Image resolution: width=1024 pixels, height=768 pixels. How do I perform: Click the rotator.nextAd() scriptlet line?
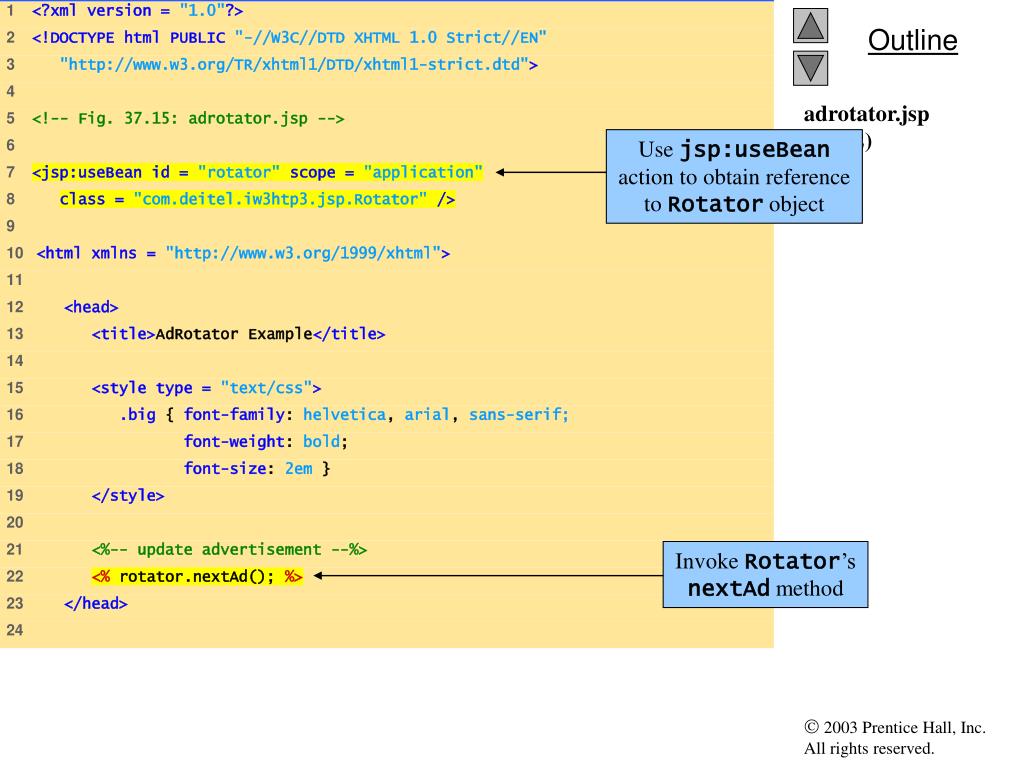pos(197,577)
